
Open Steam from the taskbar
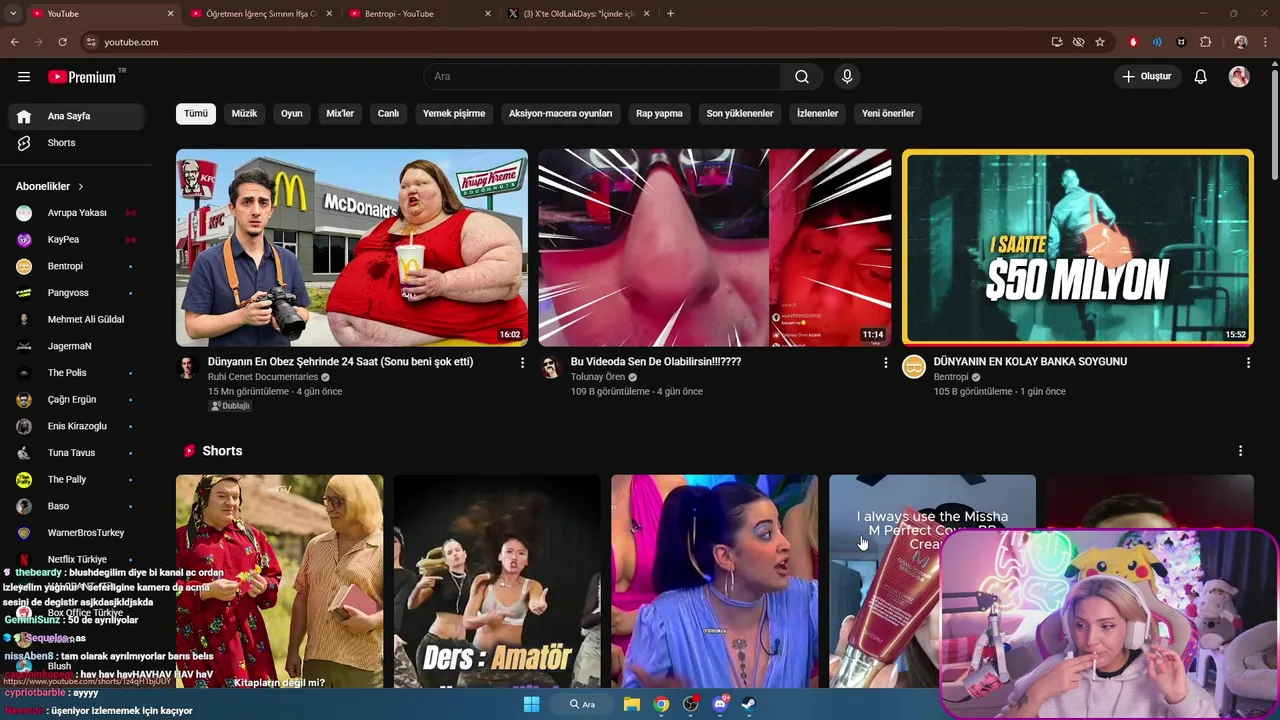tap(748, 704)
